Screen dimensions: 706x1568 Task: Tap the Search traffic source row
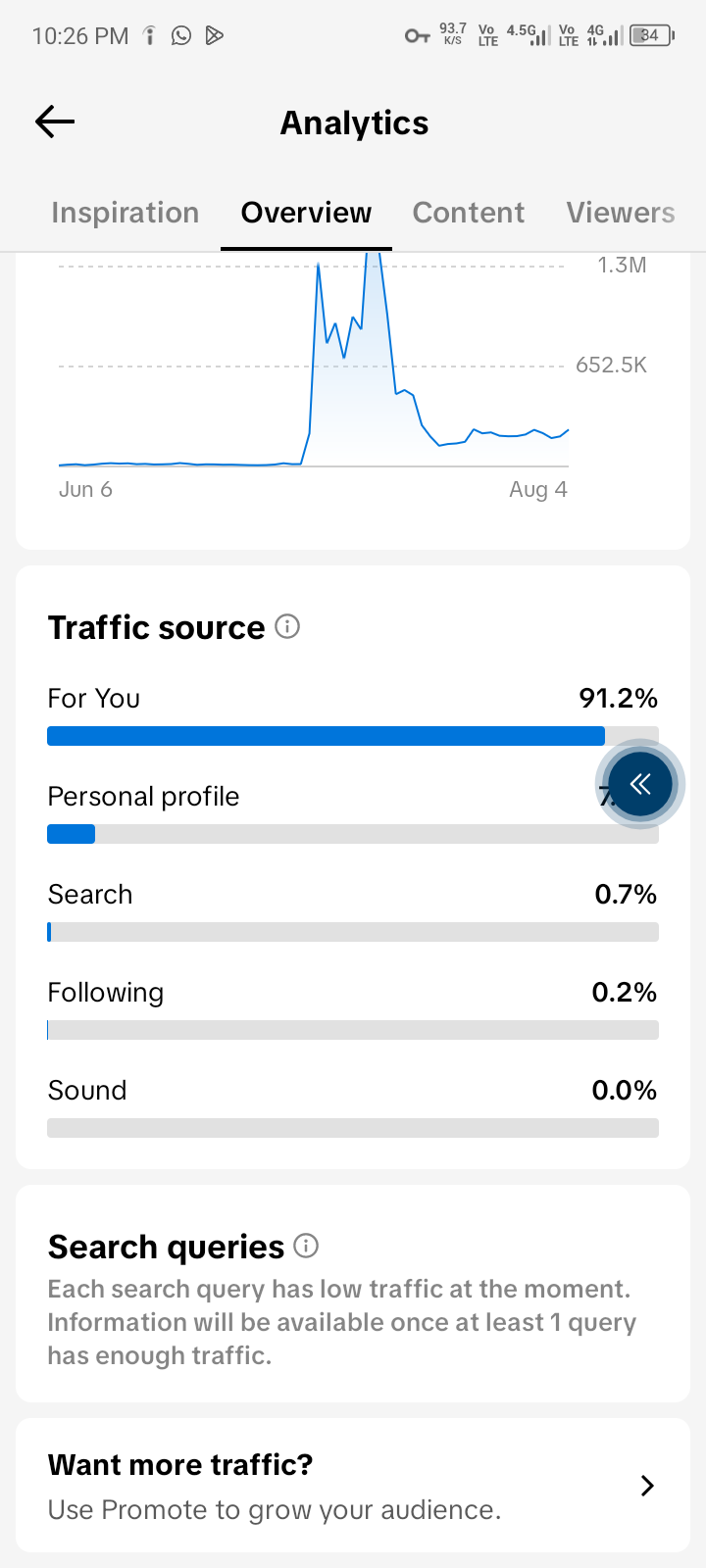tap(353, 911)
